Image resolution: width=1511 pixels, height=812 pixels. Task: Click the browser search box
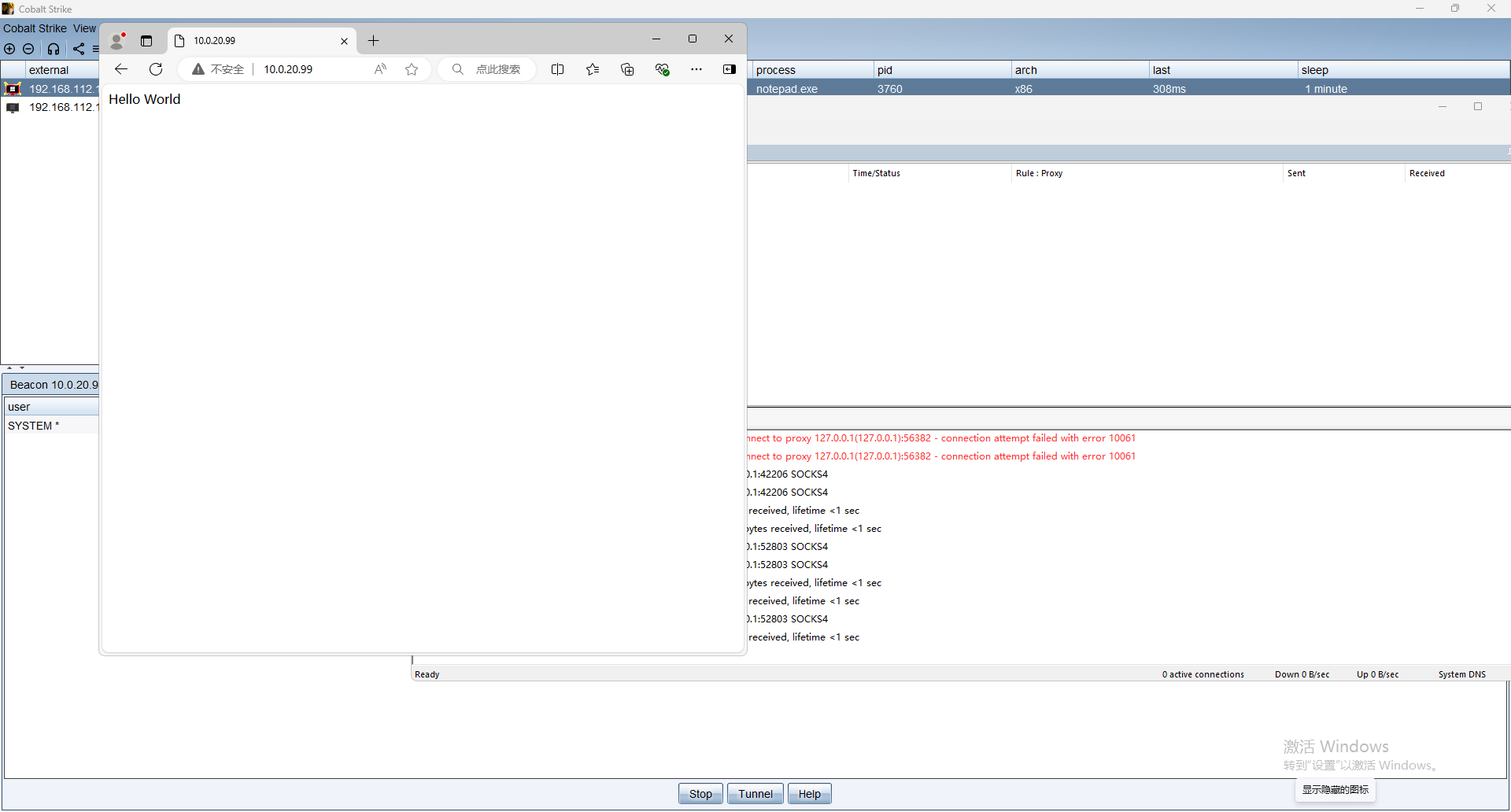pyautogui.click(x=486, y=69)
